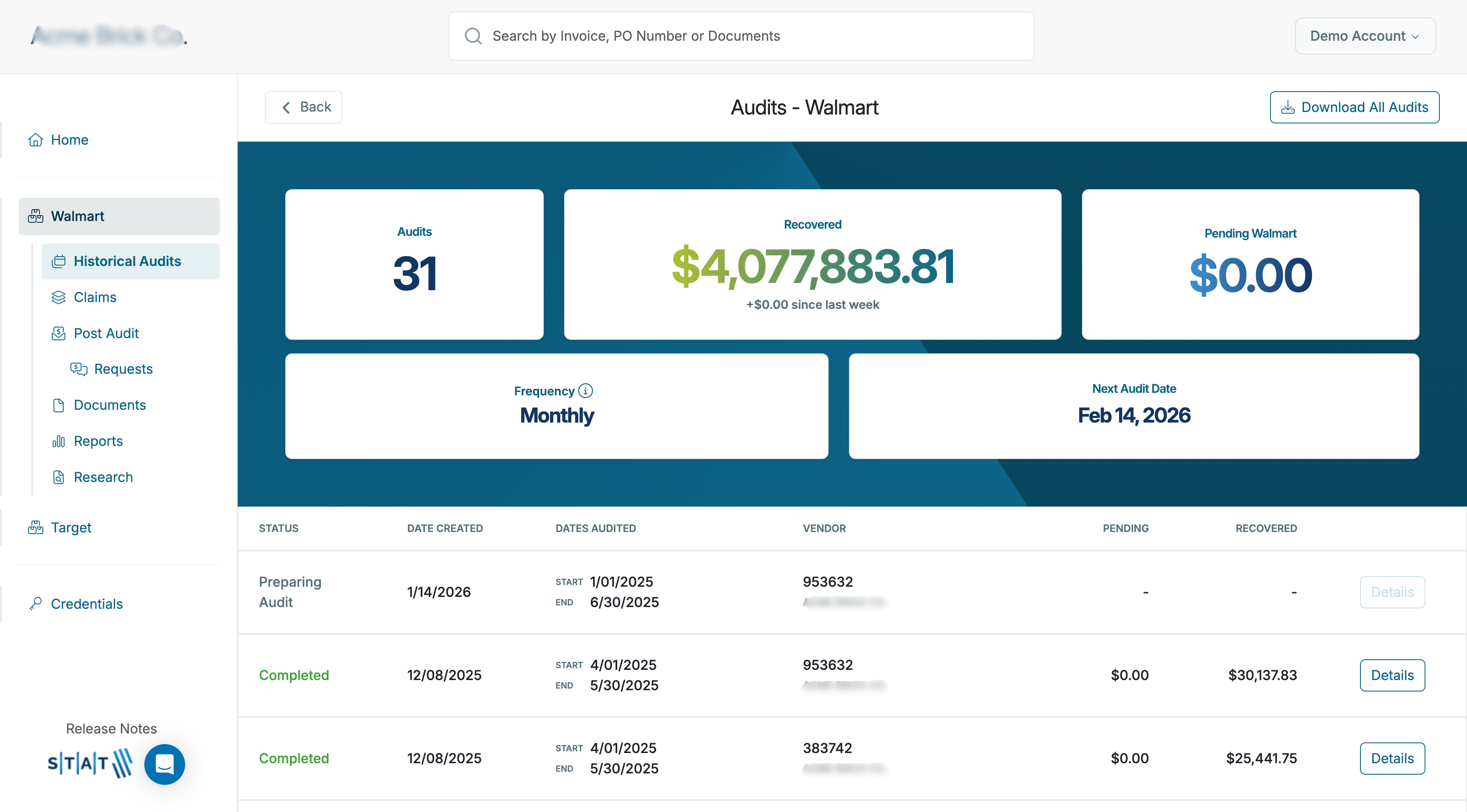The image size is (1467, 812).
Task: Click the search magnifier icon
Action: pos(473,36)
